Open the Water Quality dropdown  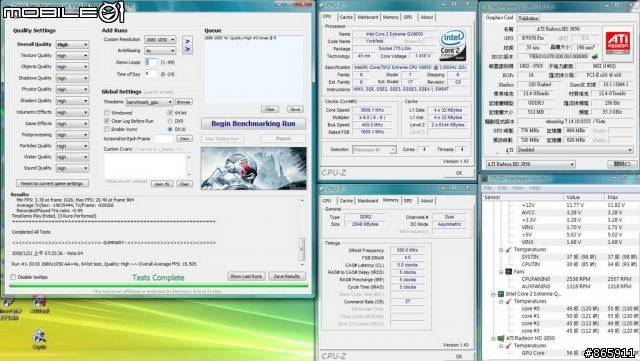[72, 157]
